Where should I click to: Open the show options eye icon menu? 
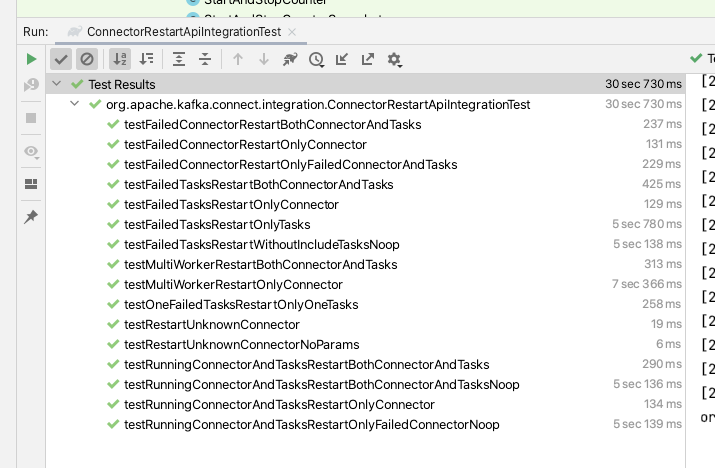[31, 151]
